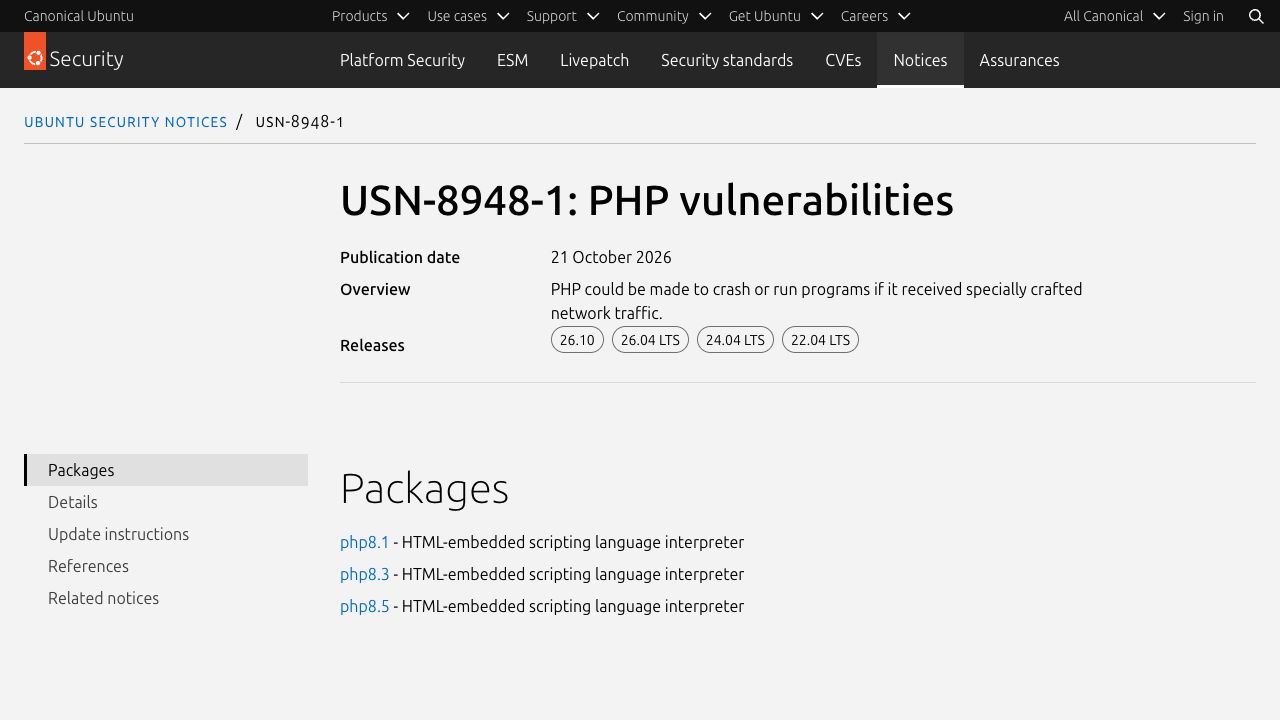Expand the Products dropdown menu
Viewport: 1280px width, 720px height.
(x=370, y=16)
